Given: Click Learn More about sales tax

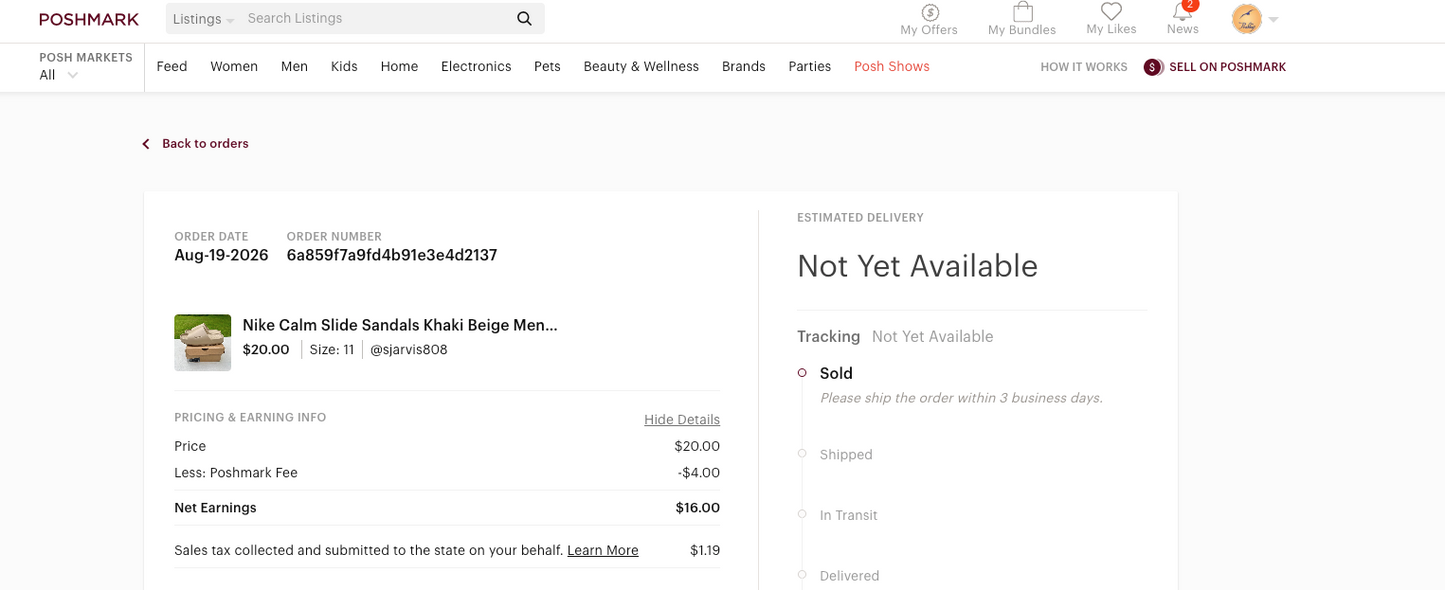Looking at the screenshot, I should point(603,551).
